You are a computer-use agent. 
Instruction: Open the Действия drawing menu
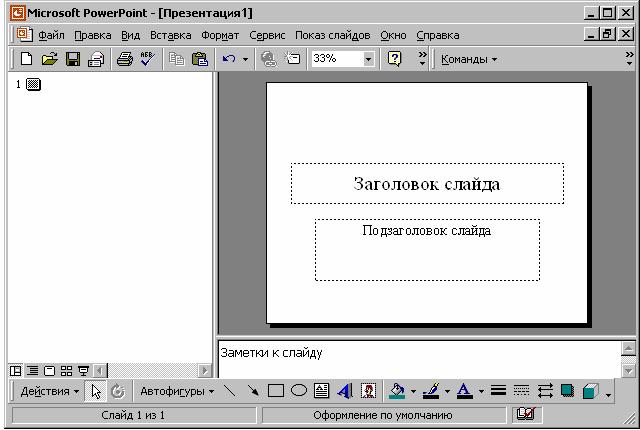tap(50, 391)
